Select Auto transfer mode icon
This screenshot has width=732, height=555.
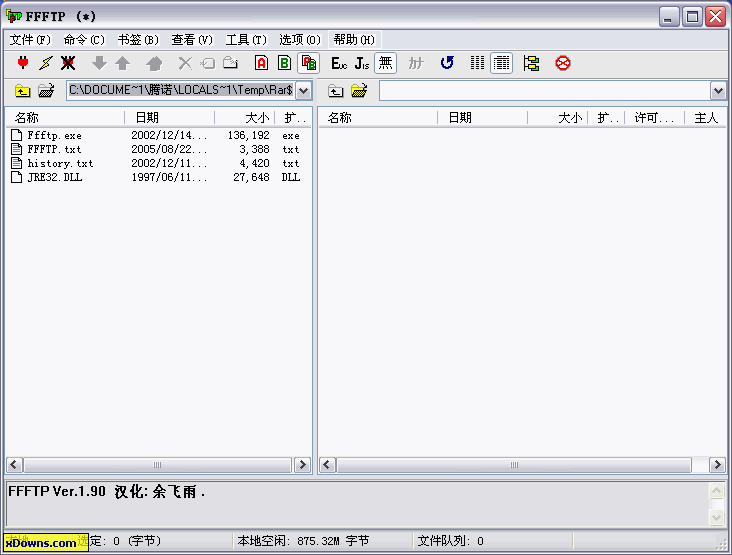click(x=309, y=63)
